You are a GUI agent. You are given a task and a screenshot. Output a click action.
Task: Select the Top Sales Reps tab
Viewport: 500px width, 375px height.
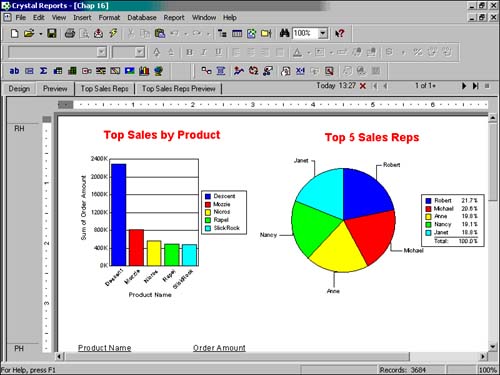coord(104,89)
